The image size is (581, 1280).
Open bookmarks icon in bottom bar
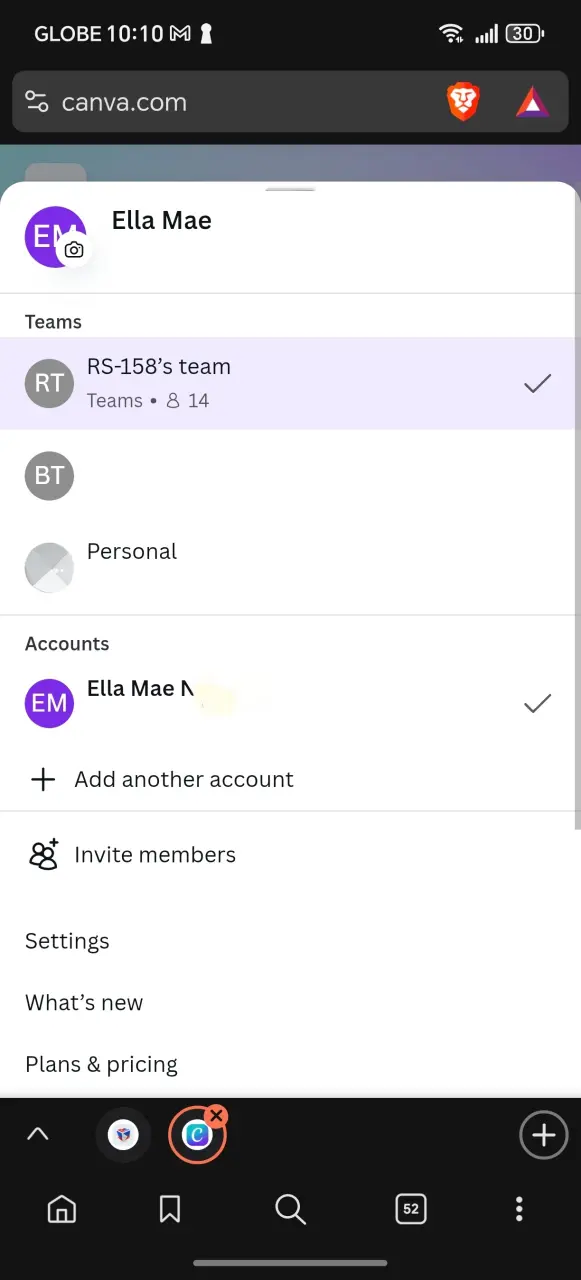(x=170, y=1209)
